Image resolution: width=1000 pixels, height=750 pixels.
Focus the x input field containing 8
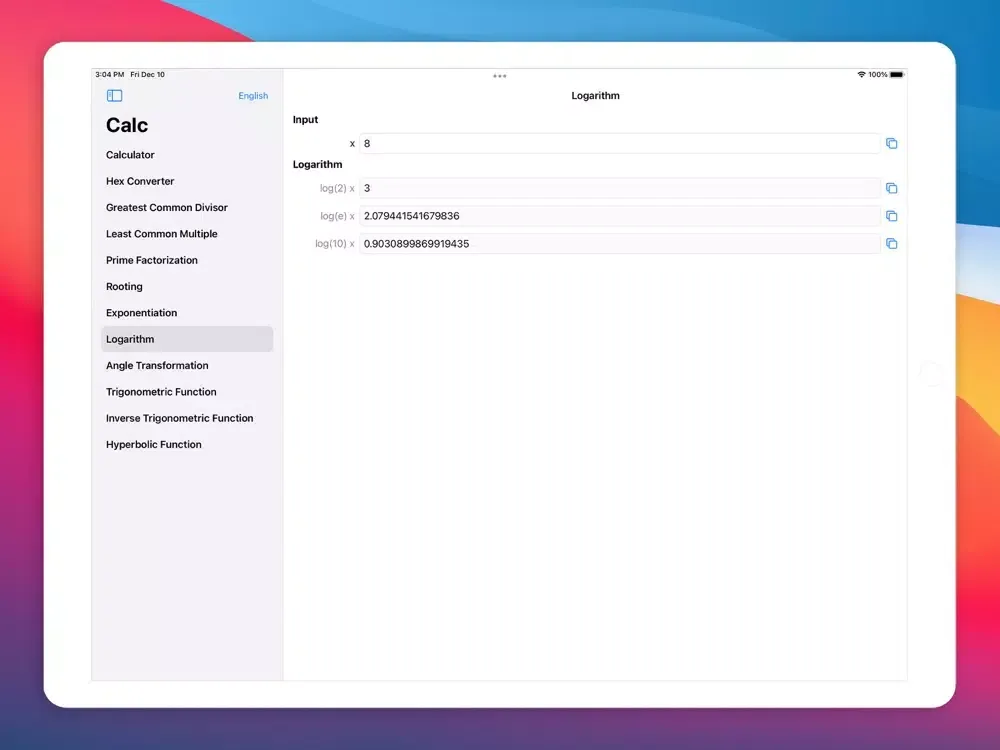pyautogui.click(x=620, y=143)
